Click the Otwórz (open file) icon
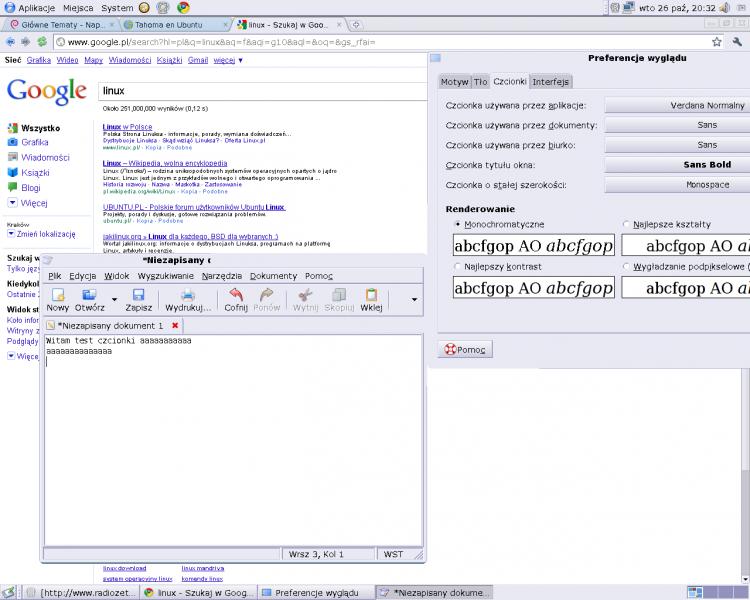Image resolution: width=750 pixels, height=600 pixels. coord(89,296)
